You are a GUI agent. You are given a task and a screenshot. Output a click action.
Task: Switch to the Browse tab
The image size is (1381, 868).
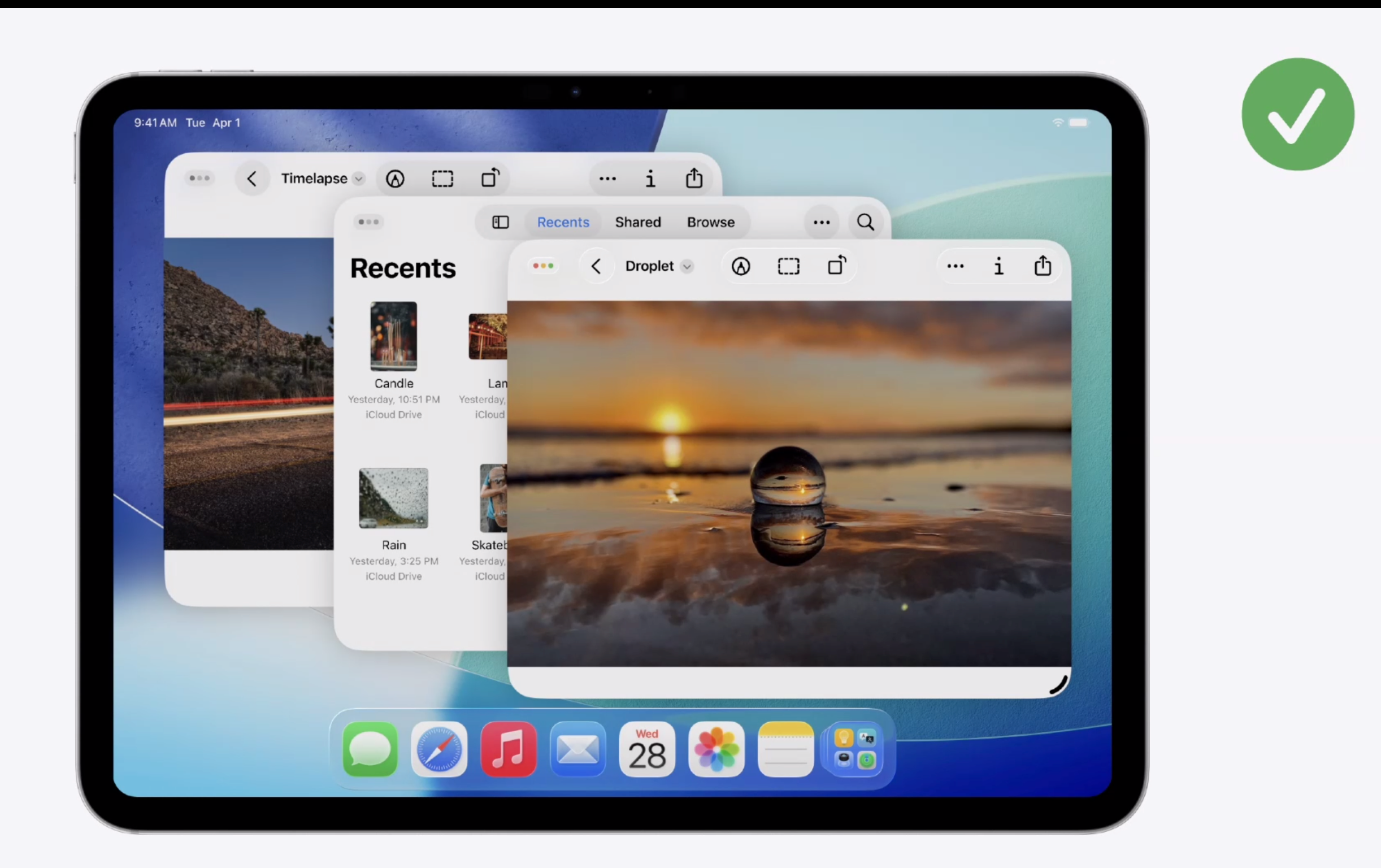711,222
